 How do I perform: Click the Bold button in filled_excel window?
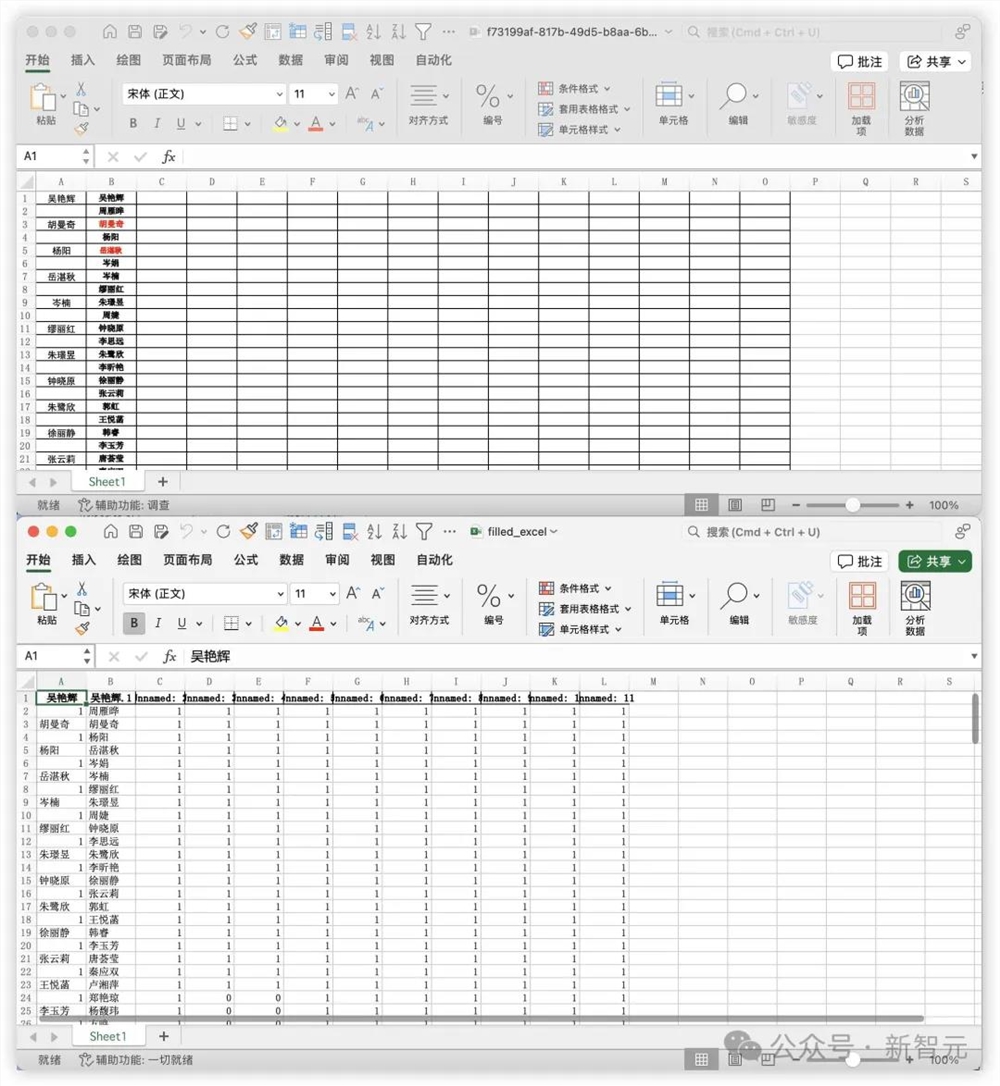coord(134,623)
